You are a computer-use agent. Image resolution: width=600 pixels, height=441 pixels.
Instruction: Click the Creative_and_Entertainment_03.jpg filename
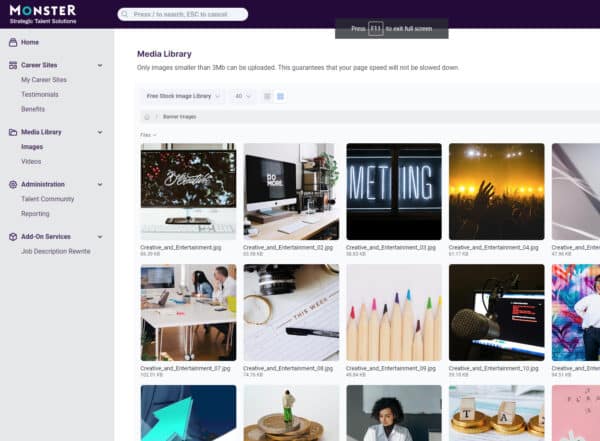click(x=391, y=248)
